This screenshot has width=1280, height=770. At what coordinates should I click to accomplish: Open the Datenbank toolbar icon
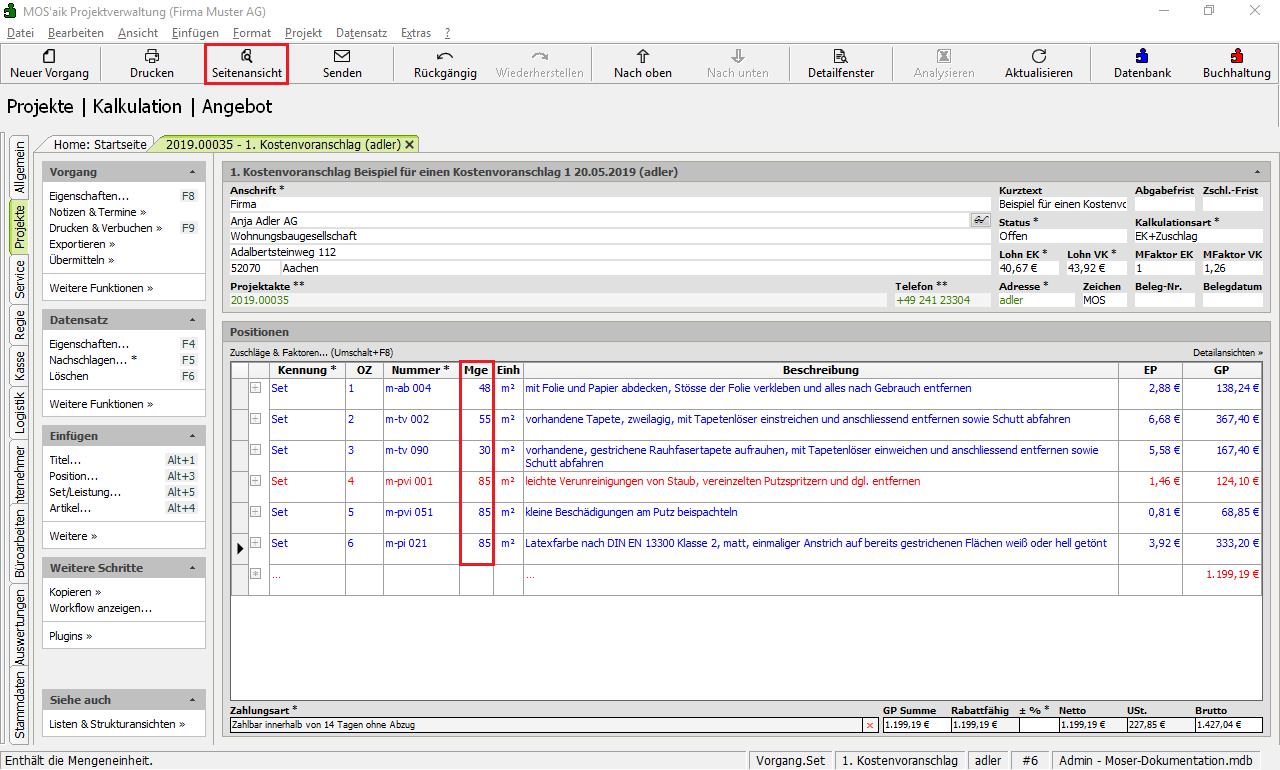coord(1142,56)
